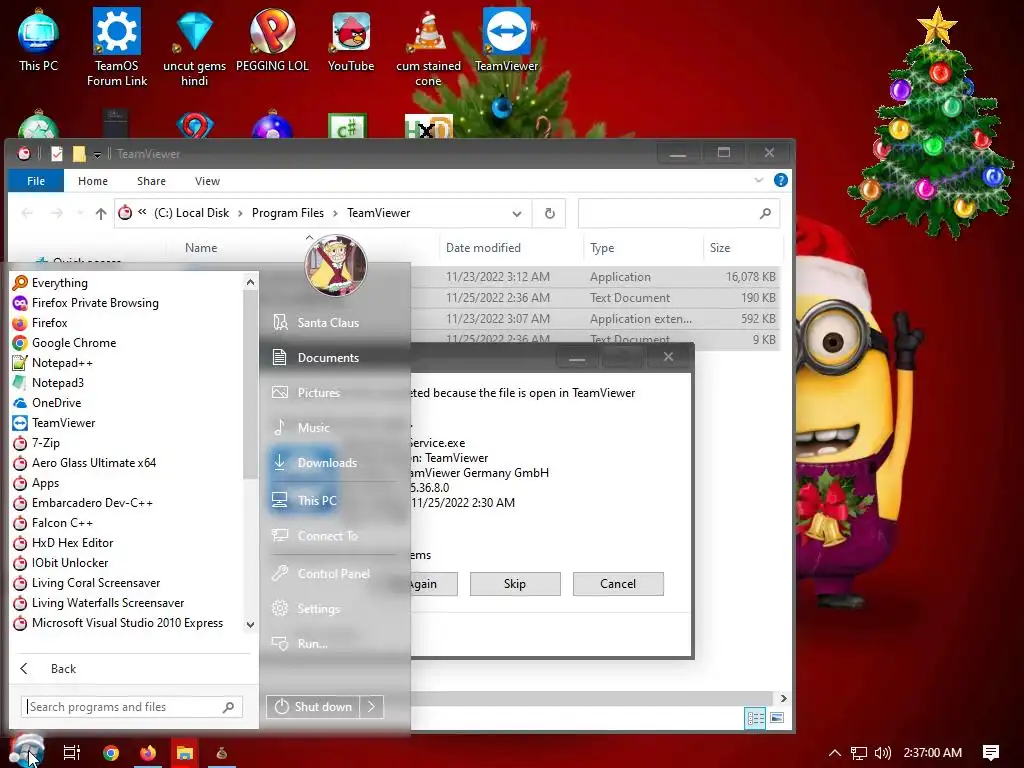Open Pictures from the start menu
1024x768 pixels.
(x=319, y=392)
